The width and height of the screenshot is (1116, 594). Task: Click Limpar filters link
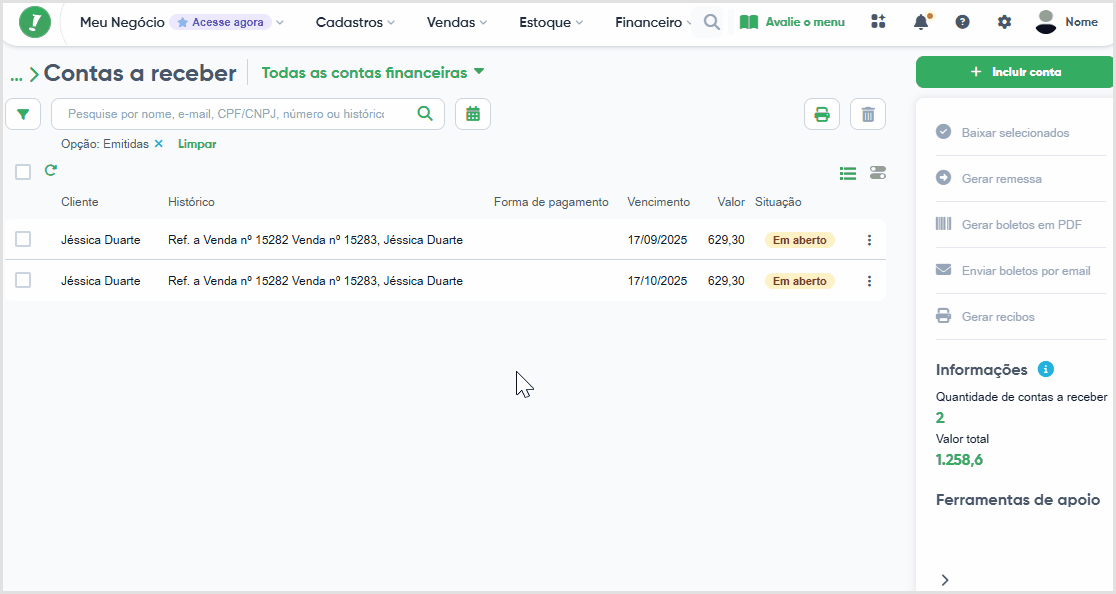click(197, 144)
